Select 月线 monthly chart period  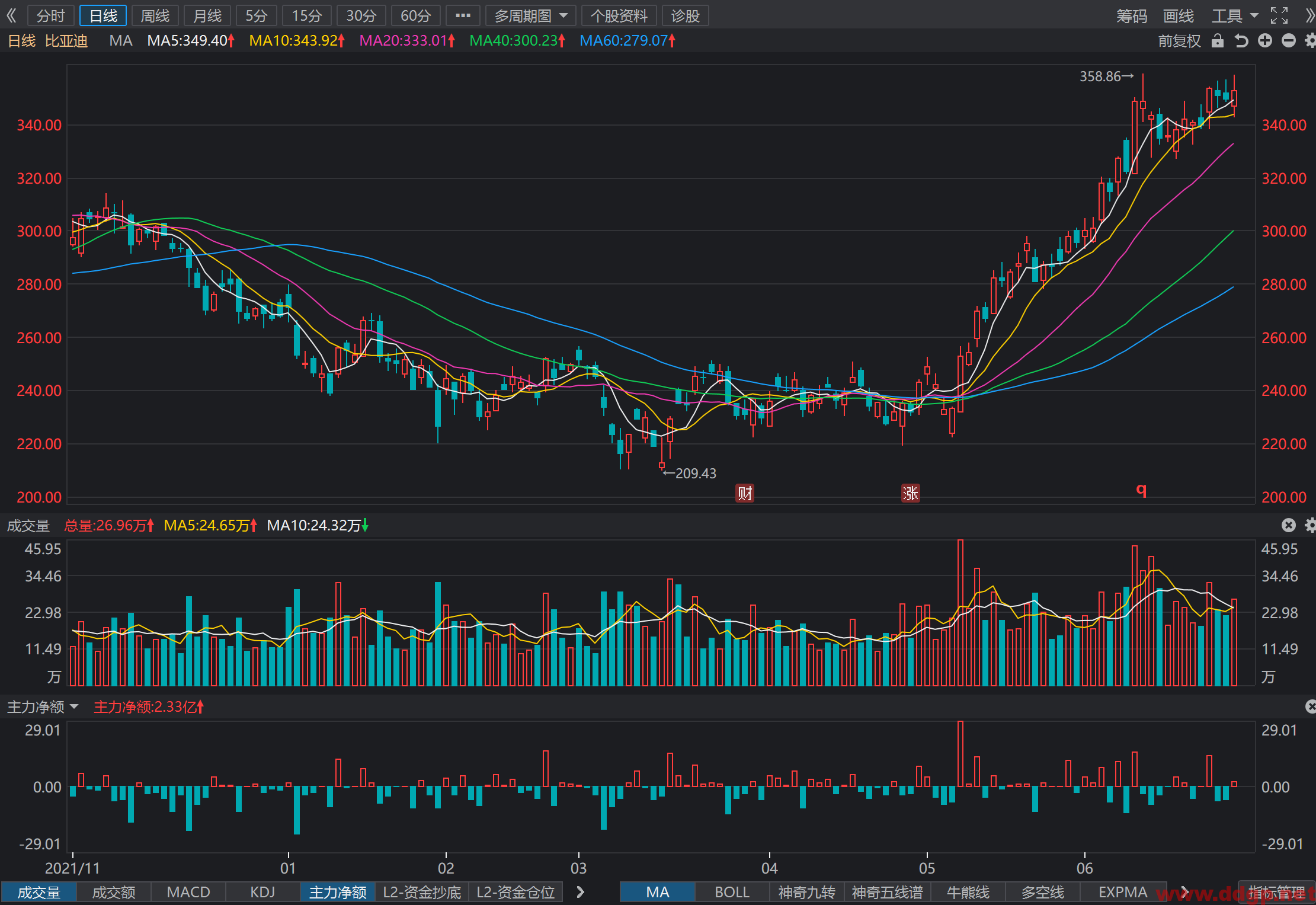pos(207,15)
